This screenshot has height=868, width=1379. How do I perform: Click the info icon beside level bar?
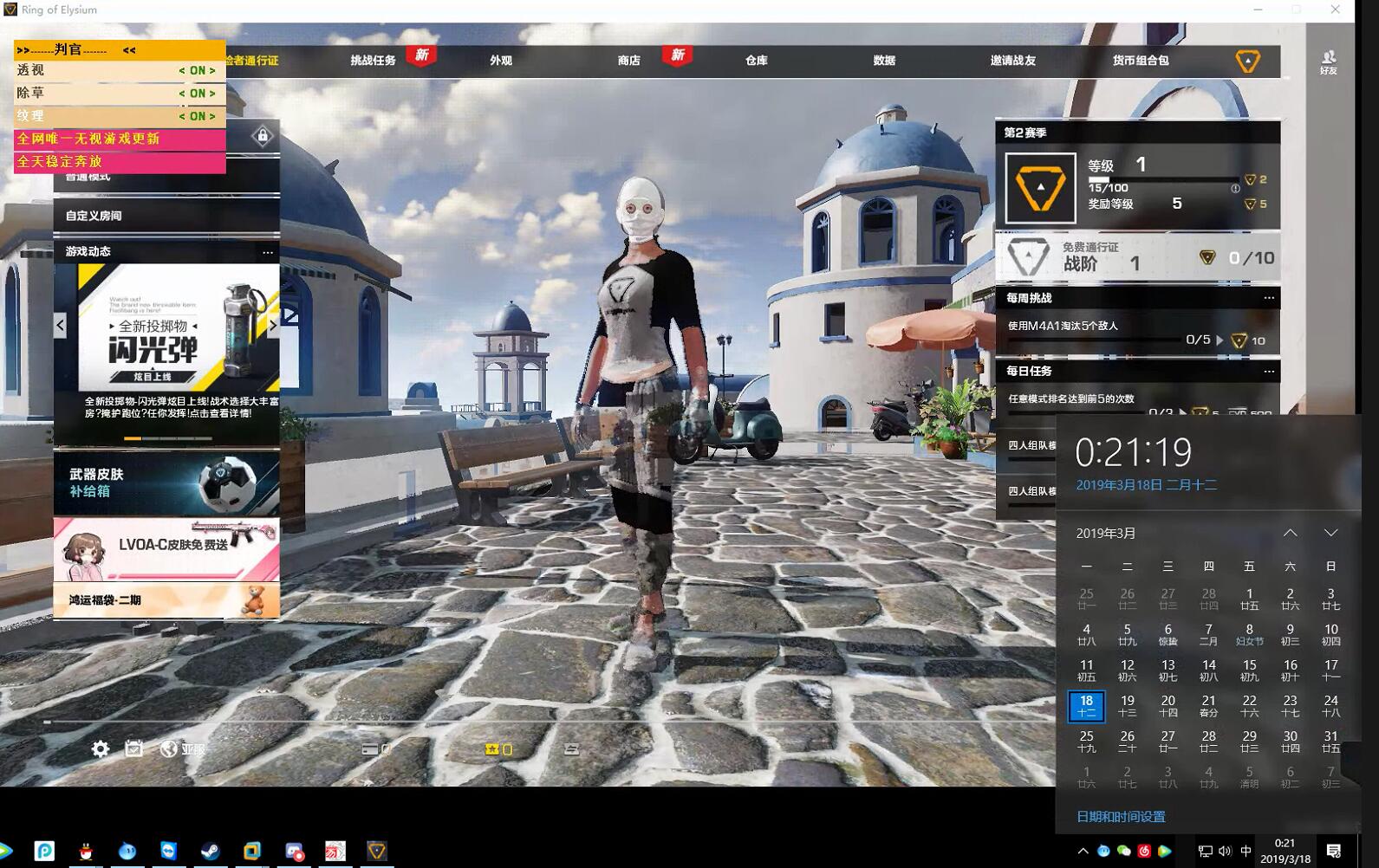pyautogui.click(x=1235, y=188)
